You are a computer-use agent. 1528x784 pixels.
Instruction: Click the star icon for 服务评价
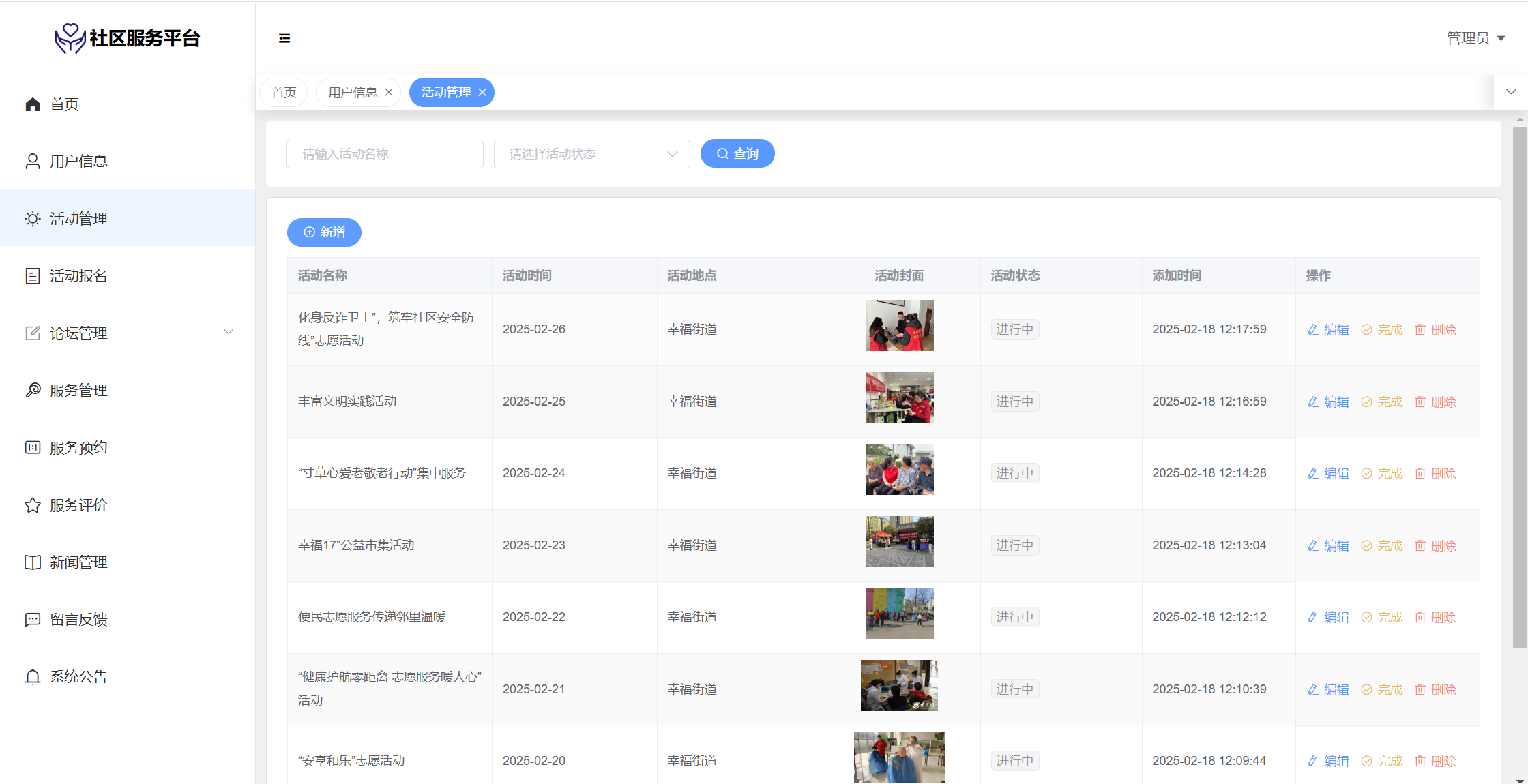33,505
